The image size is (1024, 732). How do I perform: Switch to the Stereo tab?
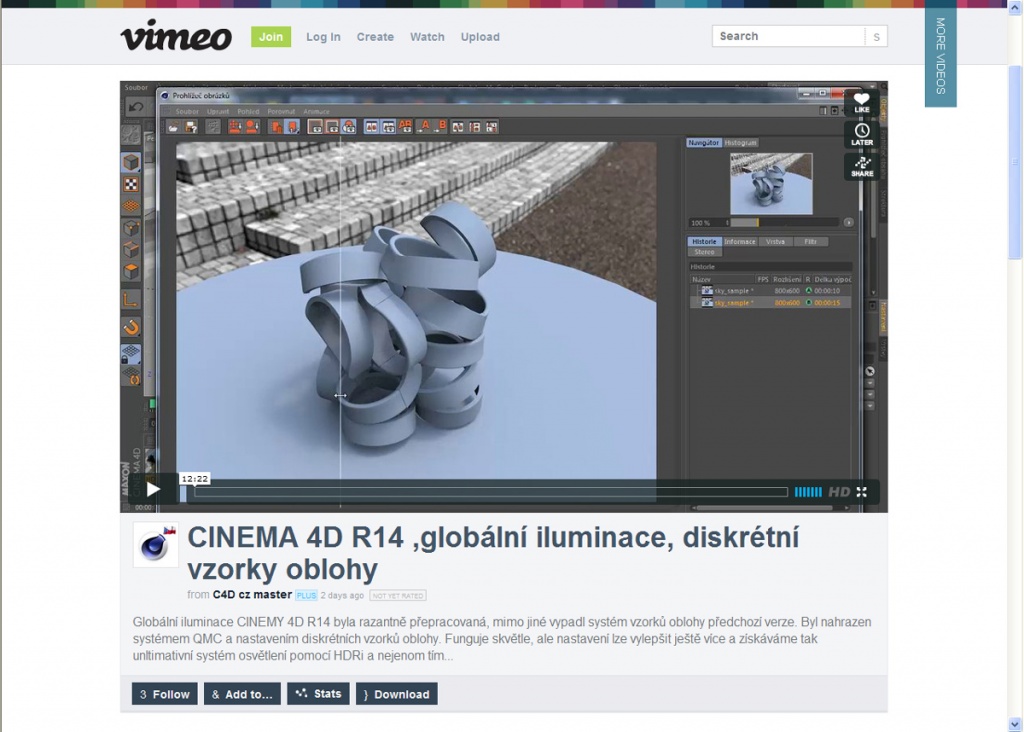(x=704, y=252)
